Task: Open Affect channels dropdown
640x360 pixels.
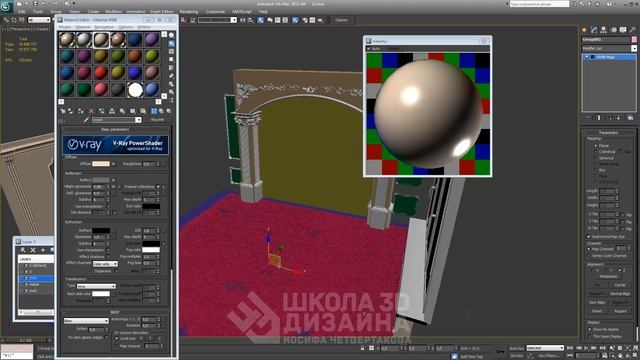Action: [x=105, y=264]
